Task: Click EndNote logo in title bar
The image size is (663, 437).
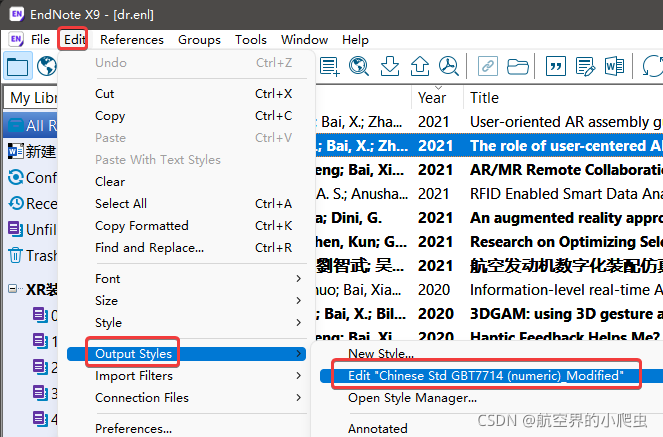Action: 16,14
